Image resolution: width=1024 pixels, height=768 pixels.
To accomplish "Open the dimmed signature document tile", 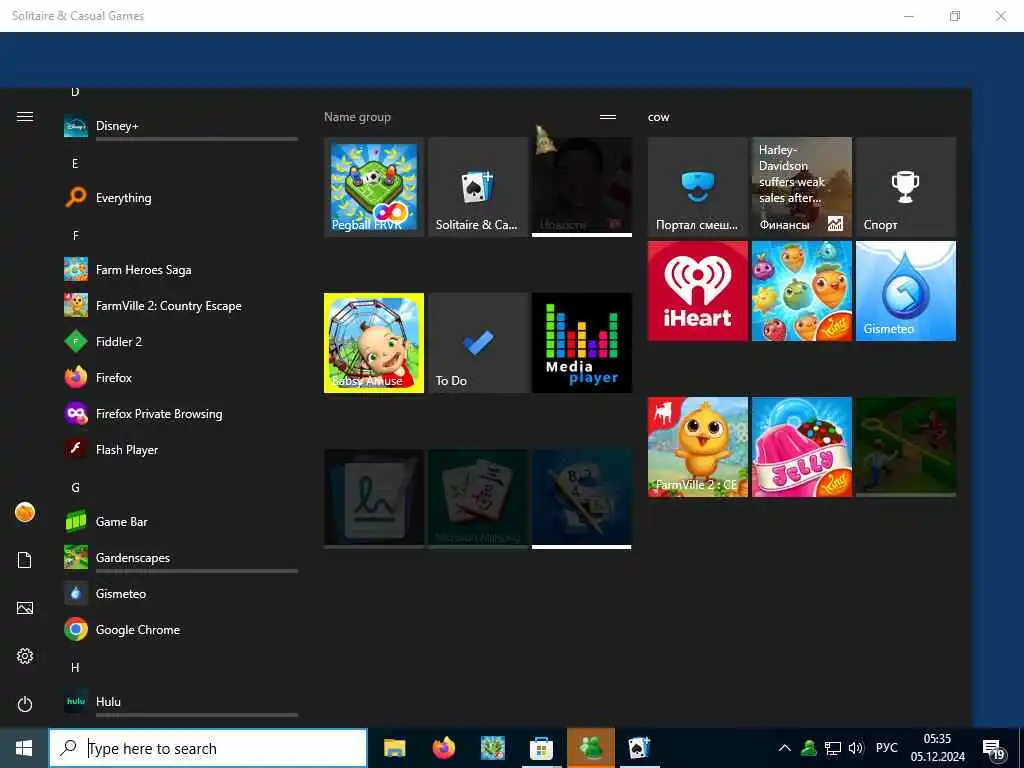I will click(x=374, y=498).
